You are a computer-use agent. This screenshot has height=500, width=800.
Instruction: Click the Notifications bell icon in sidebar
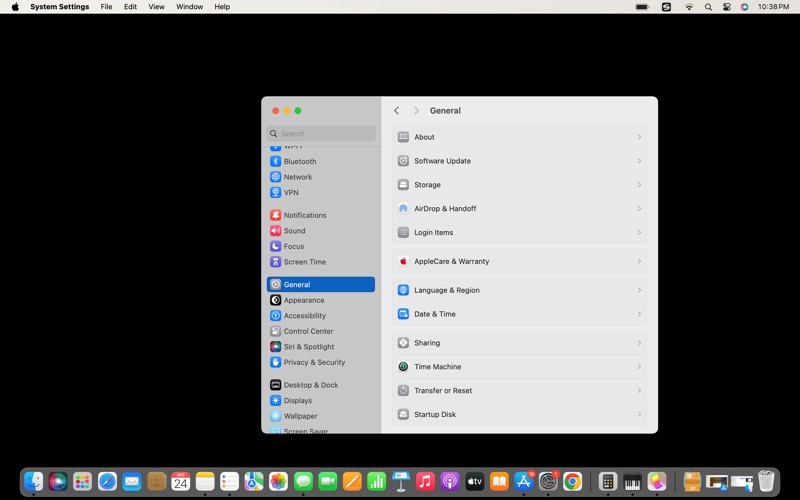[275, 215]
